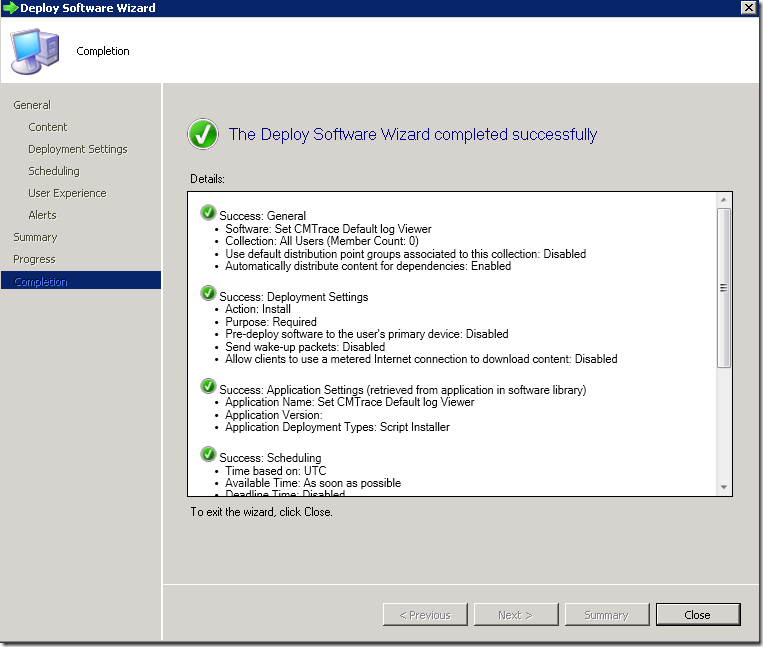This screenshot has width=763, height=647.
Task: Open the Content step in the sidebar
Action: tap(48, 127)
